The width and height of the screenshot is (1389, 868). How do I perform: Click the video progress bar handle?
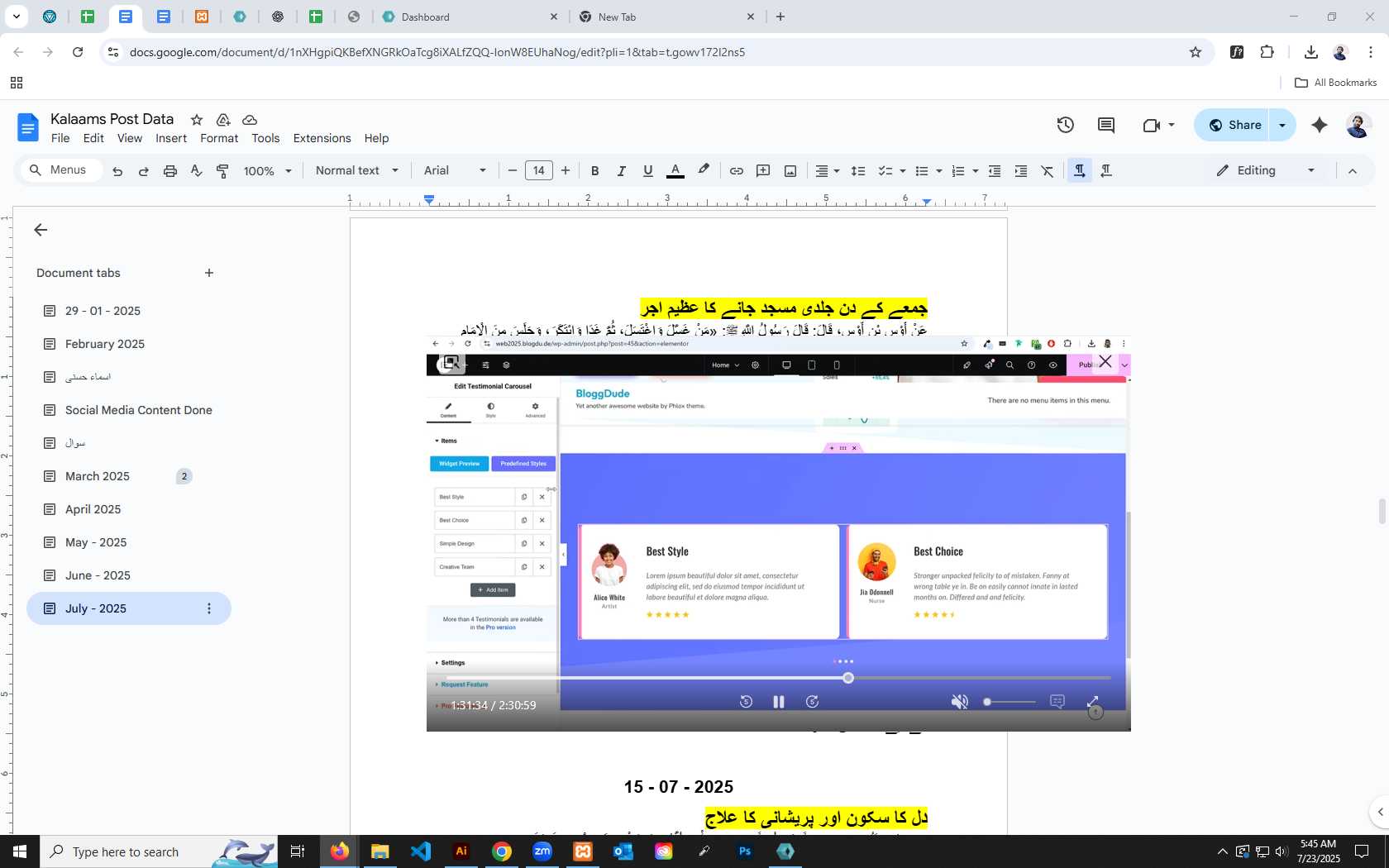pyautogui.click(x=848, y=678)
